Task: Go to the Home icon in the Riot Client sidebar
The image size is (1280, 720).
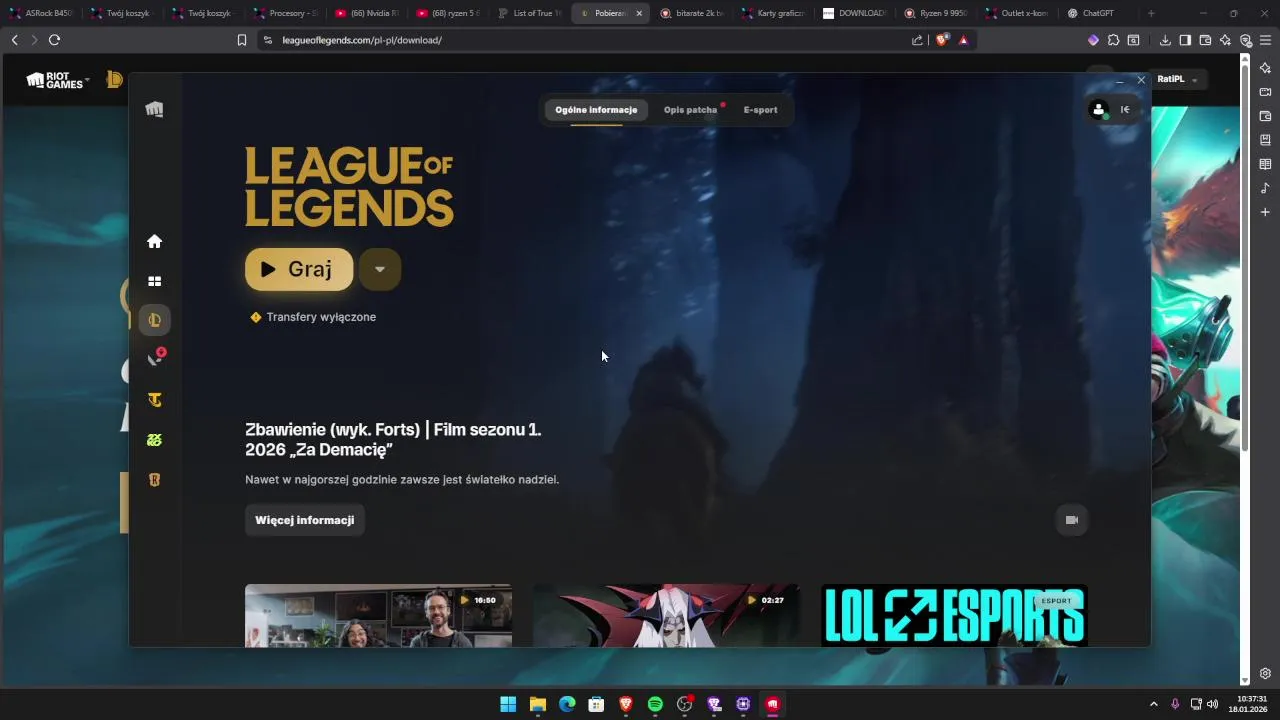Action: pos(154,241)
